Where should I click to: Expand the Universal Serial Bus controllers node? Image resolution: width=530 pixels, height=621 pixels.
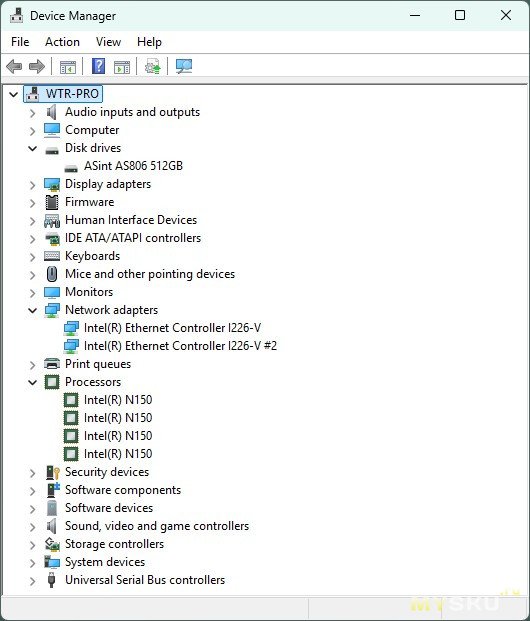tap(32, 581)
